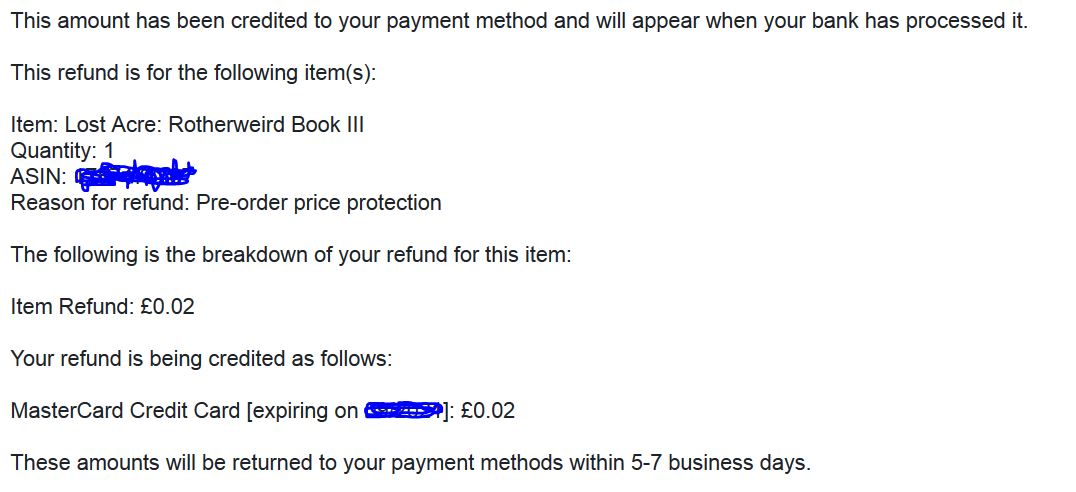Click the Quantity: 1 text
The image size is (1076, 492).
[62, 150]
